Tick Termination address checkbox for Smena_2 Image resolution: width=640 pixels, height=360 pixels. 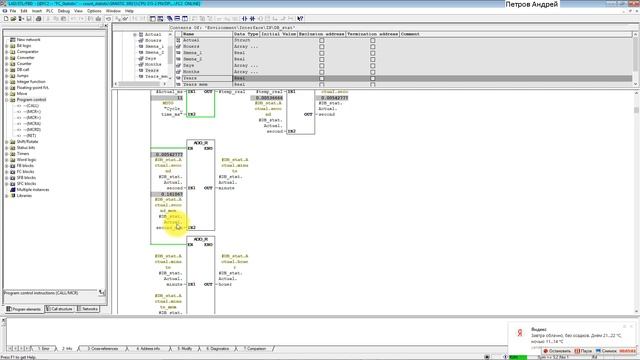pos(373,59)
